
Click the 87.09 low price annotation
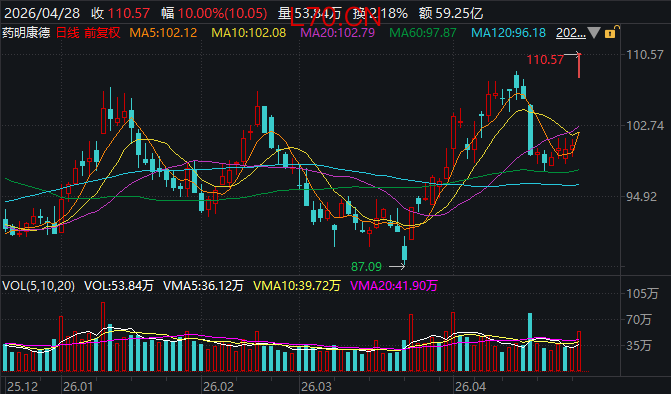click(x=366, y=267)
